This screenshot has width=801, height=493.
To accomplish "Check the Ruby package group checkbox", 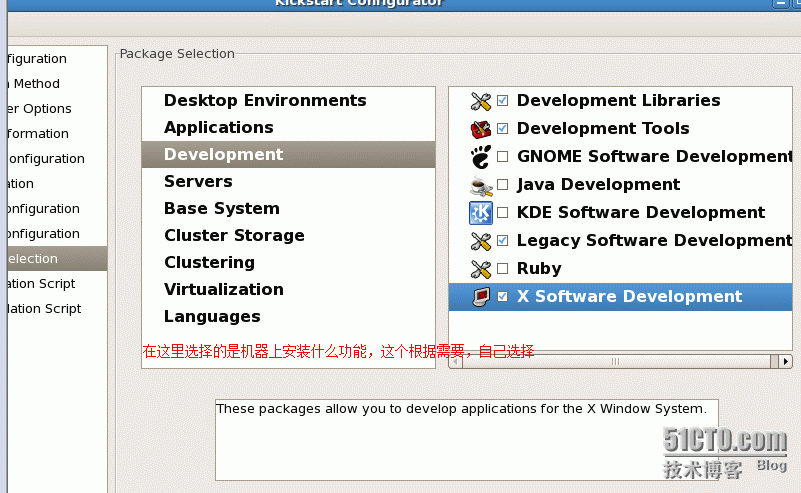I will (x=503, y=269).
